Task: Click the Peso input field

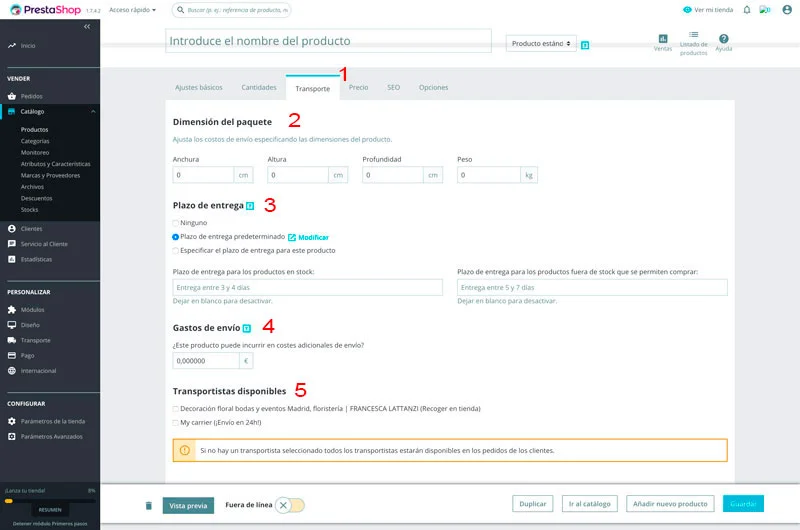Action: coord(488,175)
